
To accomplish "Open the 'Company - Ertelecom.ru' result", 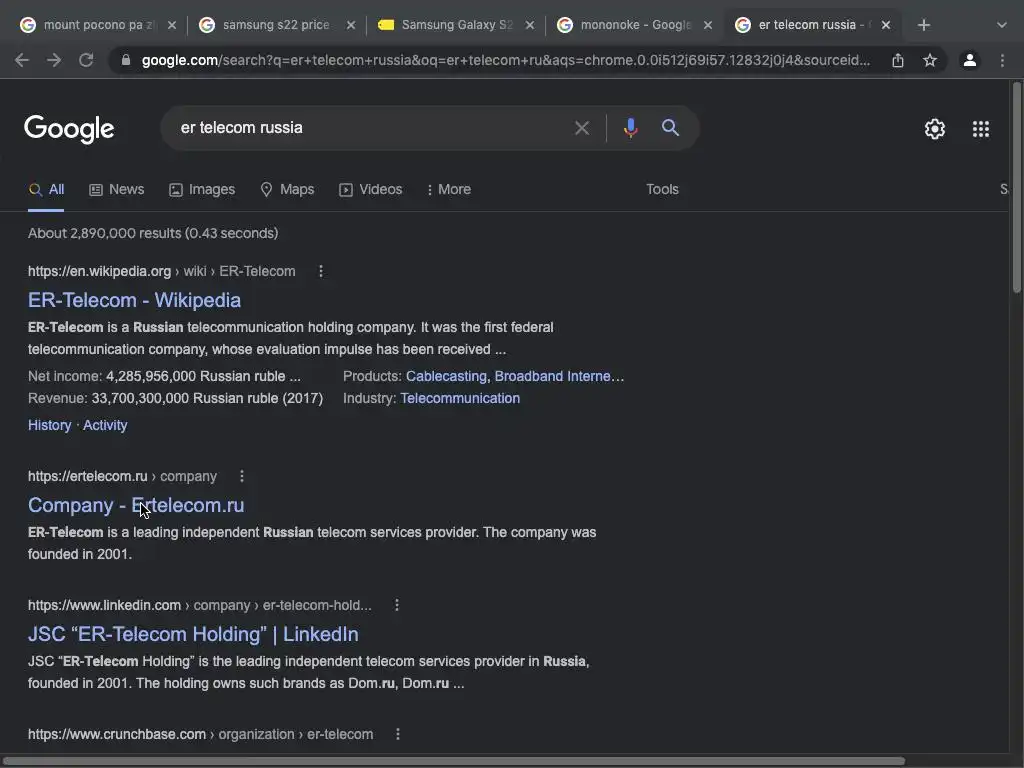I will tap(136, 505).
